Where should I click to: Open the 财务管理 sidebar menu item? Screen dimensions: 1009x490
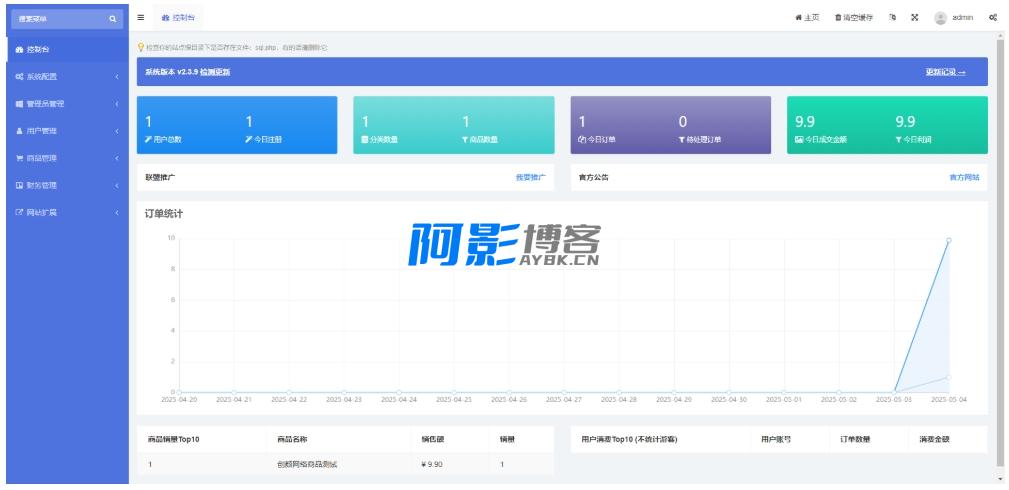[67, 185]
